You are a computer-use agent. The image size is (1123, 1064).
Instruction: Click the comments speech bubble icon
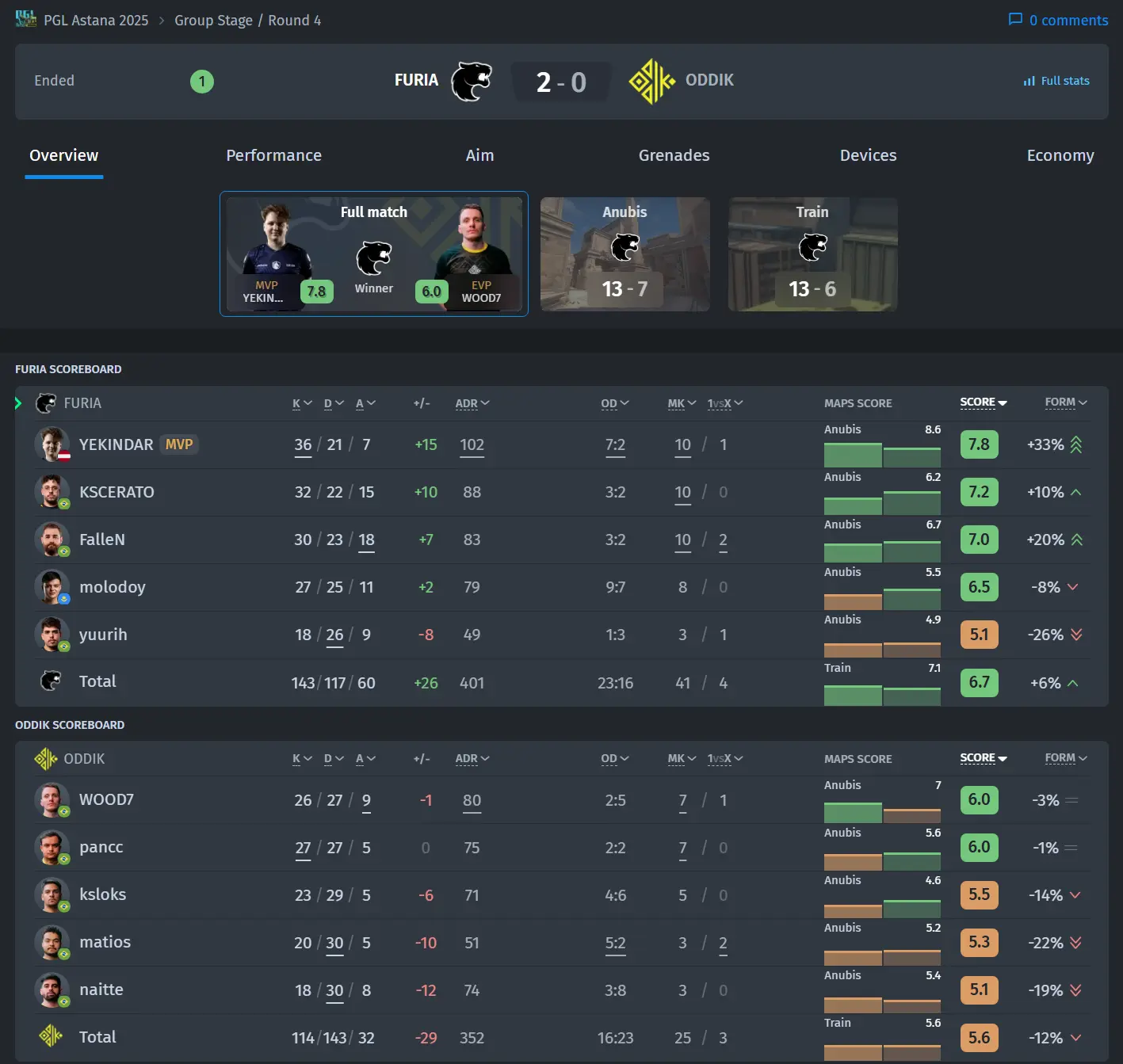click(1015, 19)
